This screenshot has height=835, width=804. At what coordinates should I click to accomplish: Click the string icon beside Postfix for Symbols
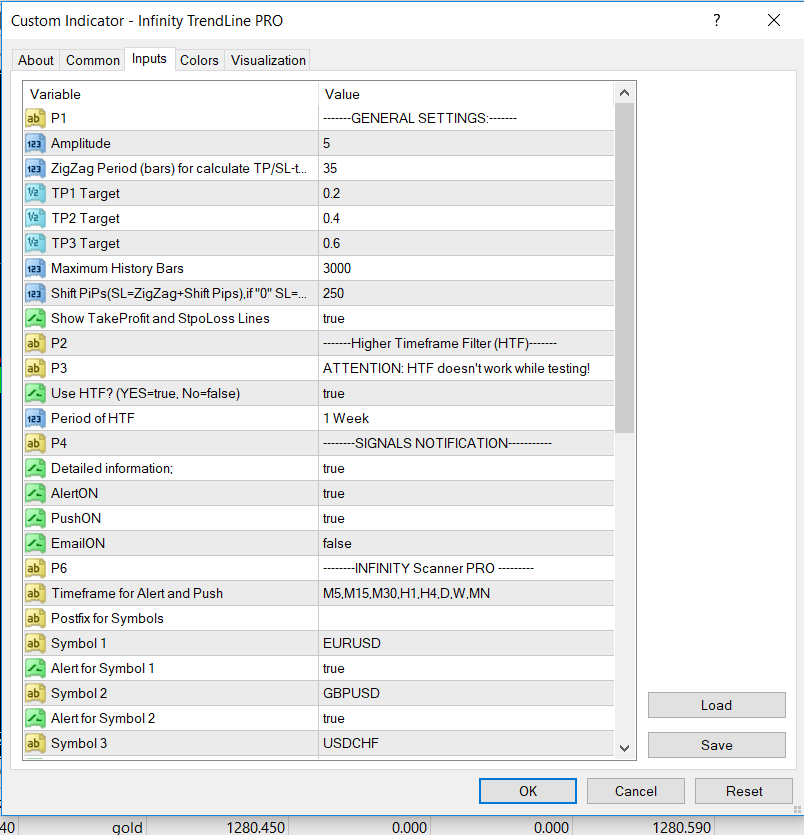35,619
